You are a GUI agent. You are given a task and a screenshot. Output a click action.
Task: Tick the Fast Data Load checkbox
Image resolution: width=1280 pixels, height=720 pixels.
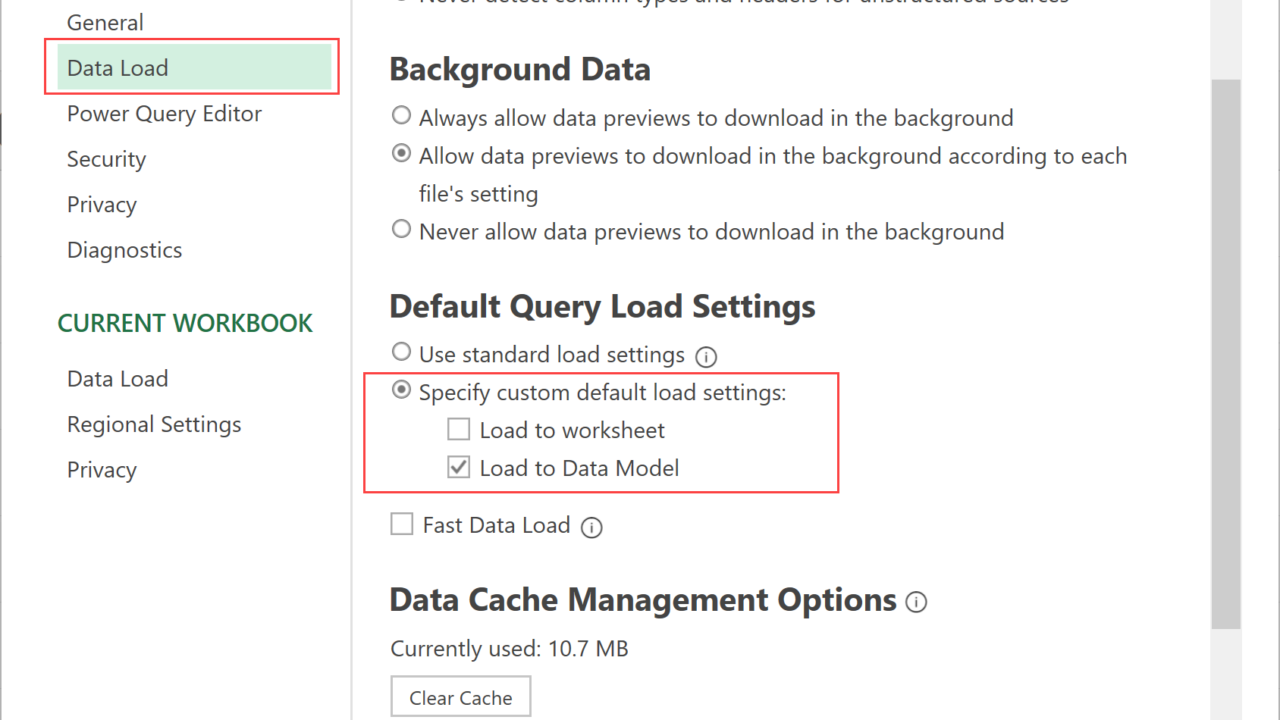pos(402,525)
